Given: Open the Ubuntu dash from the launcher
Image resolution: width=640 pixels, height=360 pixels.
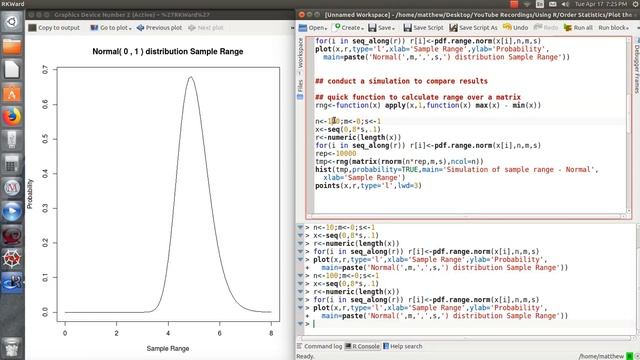Looking at the screenshot, I should coord(11,21).
